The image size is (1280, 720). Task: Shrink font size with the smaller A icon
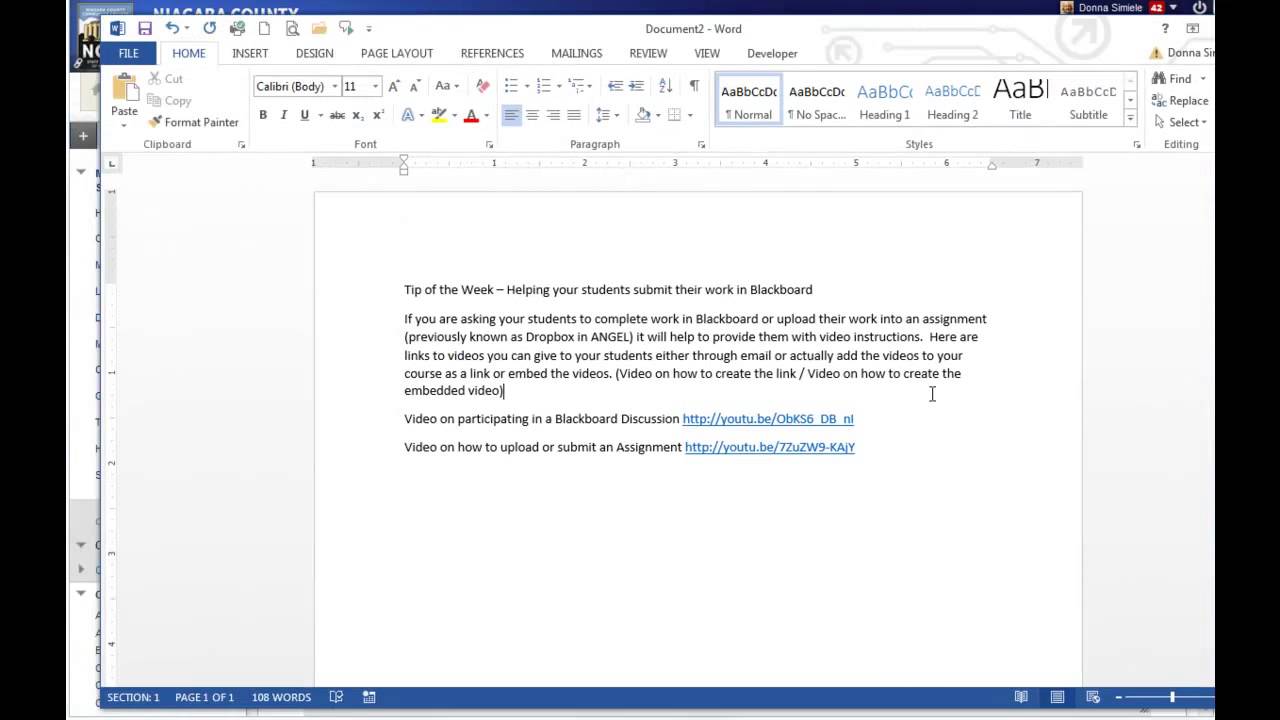tap(414, 86)
